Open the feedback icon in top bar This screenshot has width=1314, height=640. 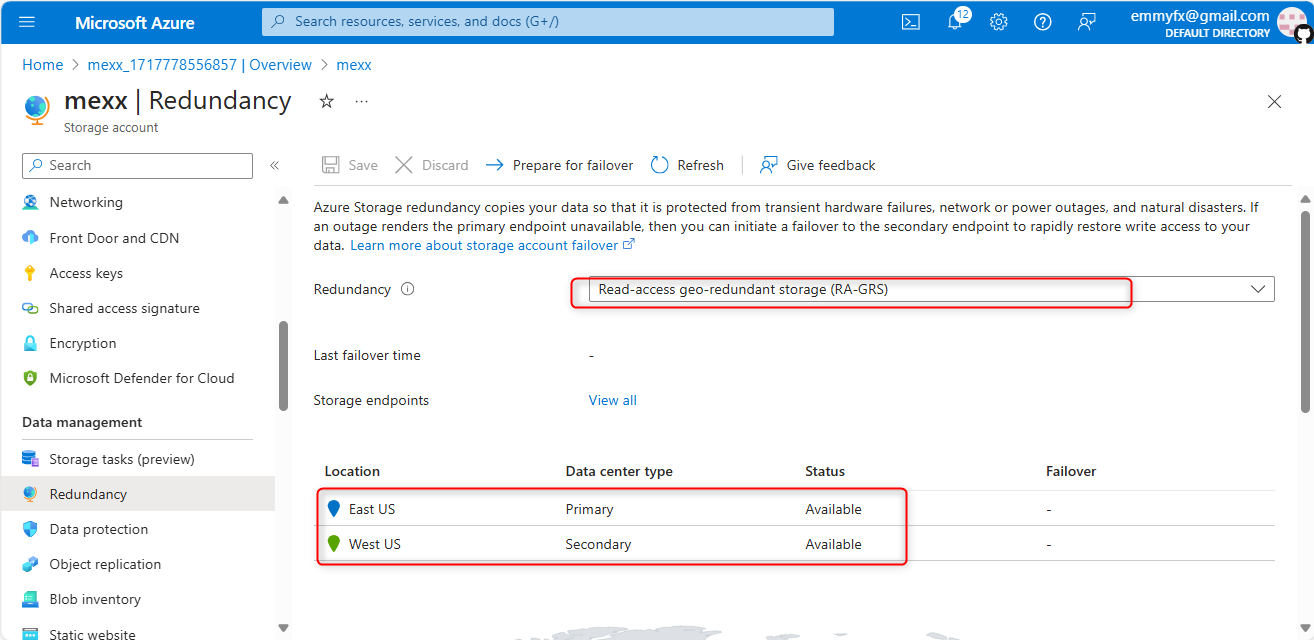click(1086, 22)
